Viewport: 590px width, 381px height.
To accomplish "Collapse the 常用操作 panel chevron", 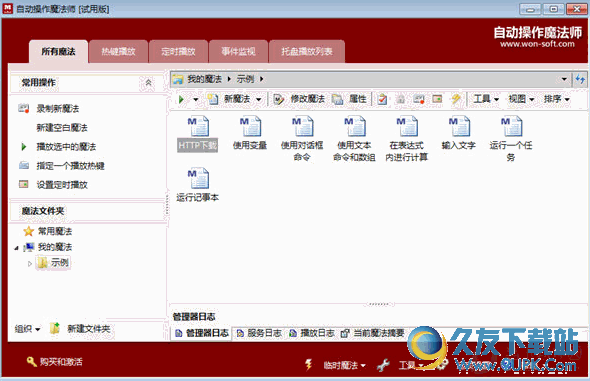I will (148, 82).
